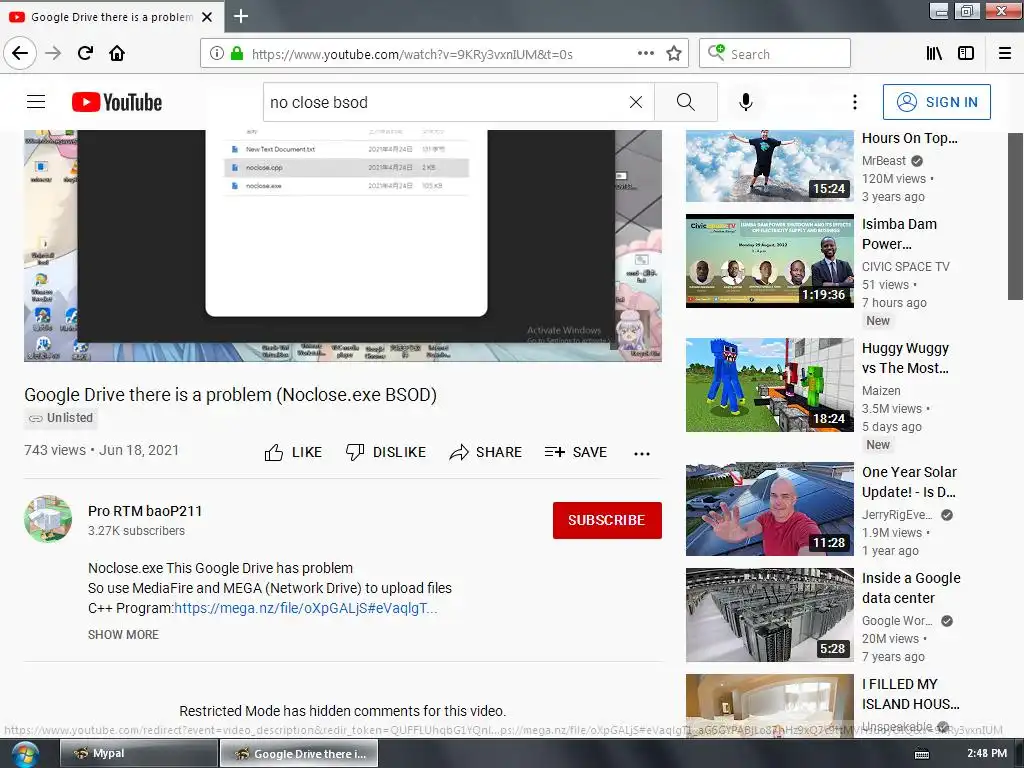Click the SIGN IN button

936,102
